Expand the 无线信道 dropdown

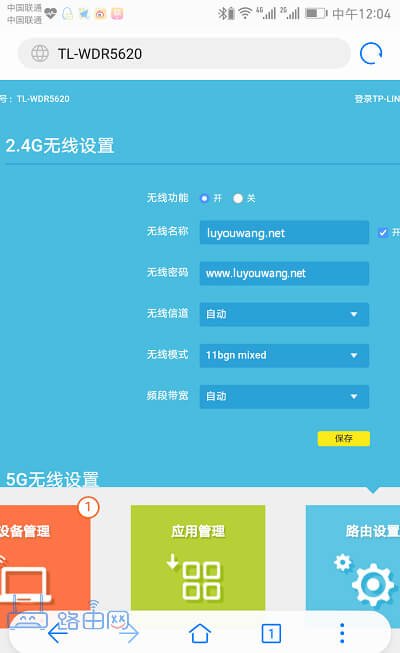coord(284,314)
